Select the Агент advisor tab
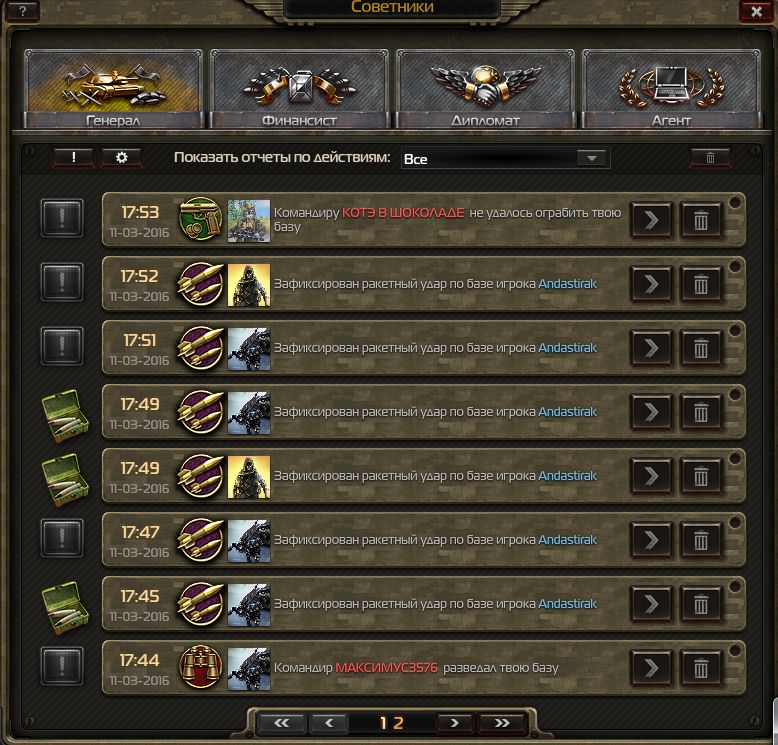The height and width of the screenshot is (745, 778). (671, 89)
